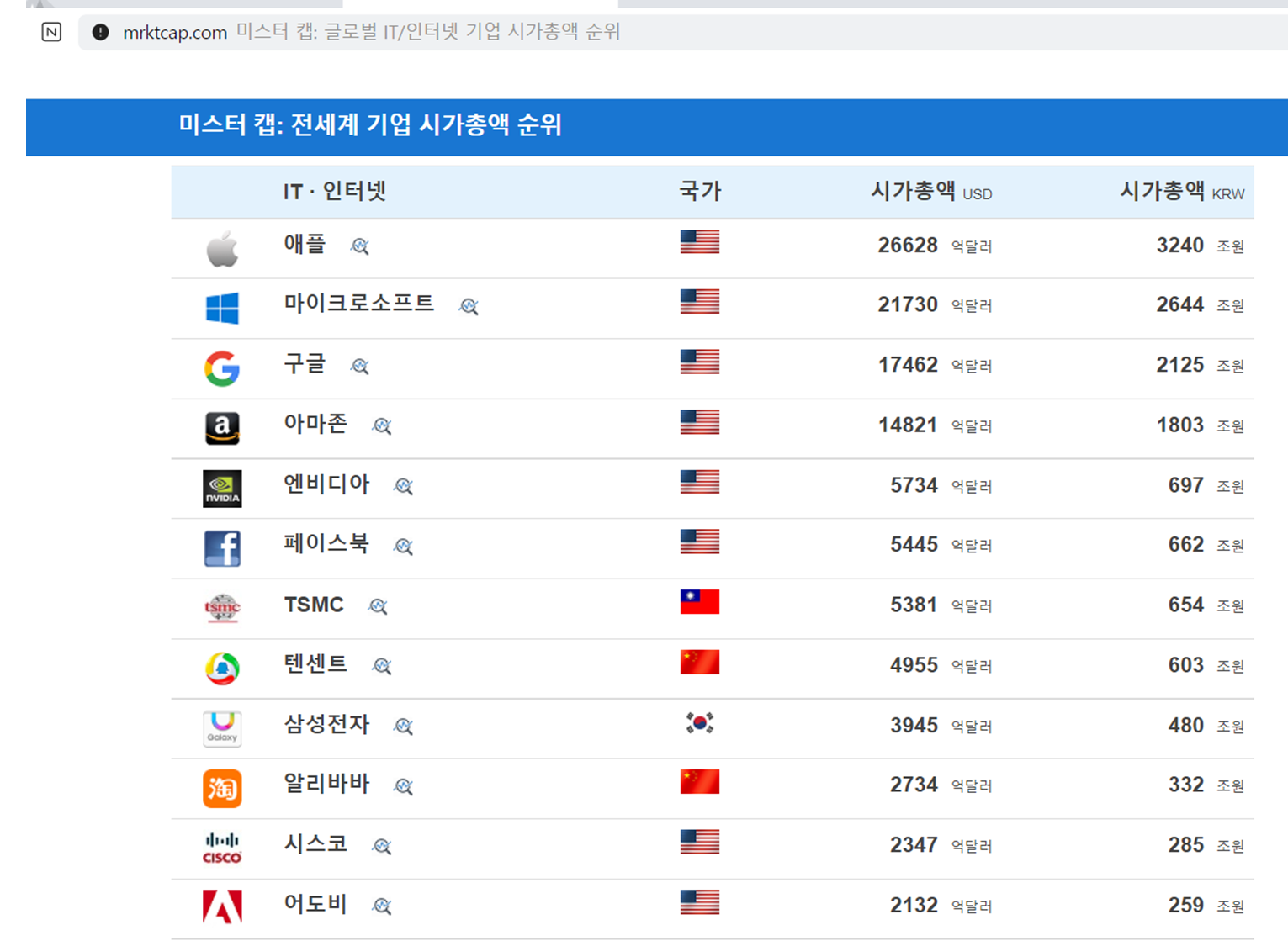Click the US flag in 어도비 row
The image size is (1288, 946).
point(700,902)
